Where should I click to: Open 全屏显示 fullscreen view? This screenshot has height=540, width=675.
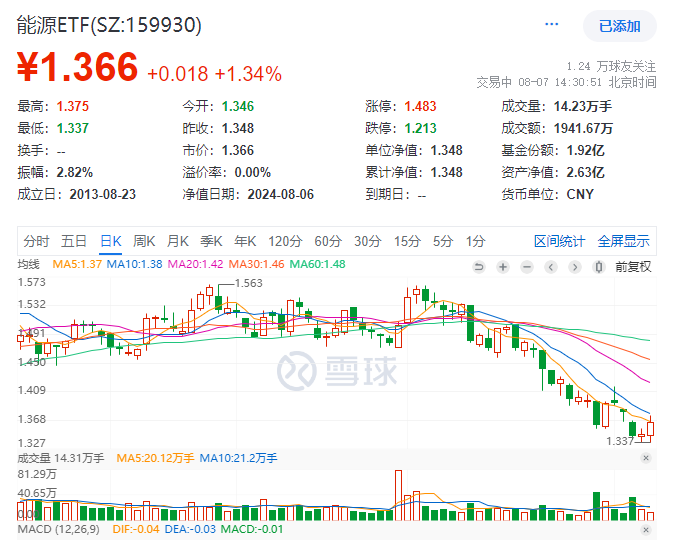[623, 241]
